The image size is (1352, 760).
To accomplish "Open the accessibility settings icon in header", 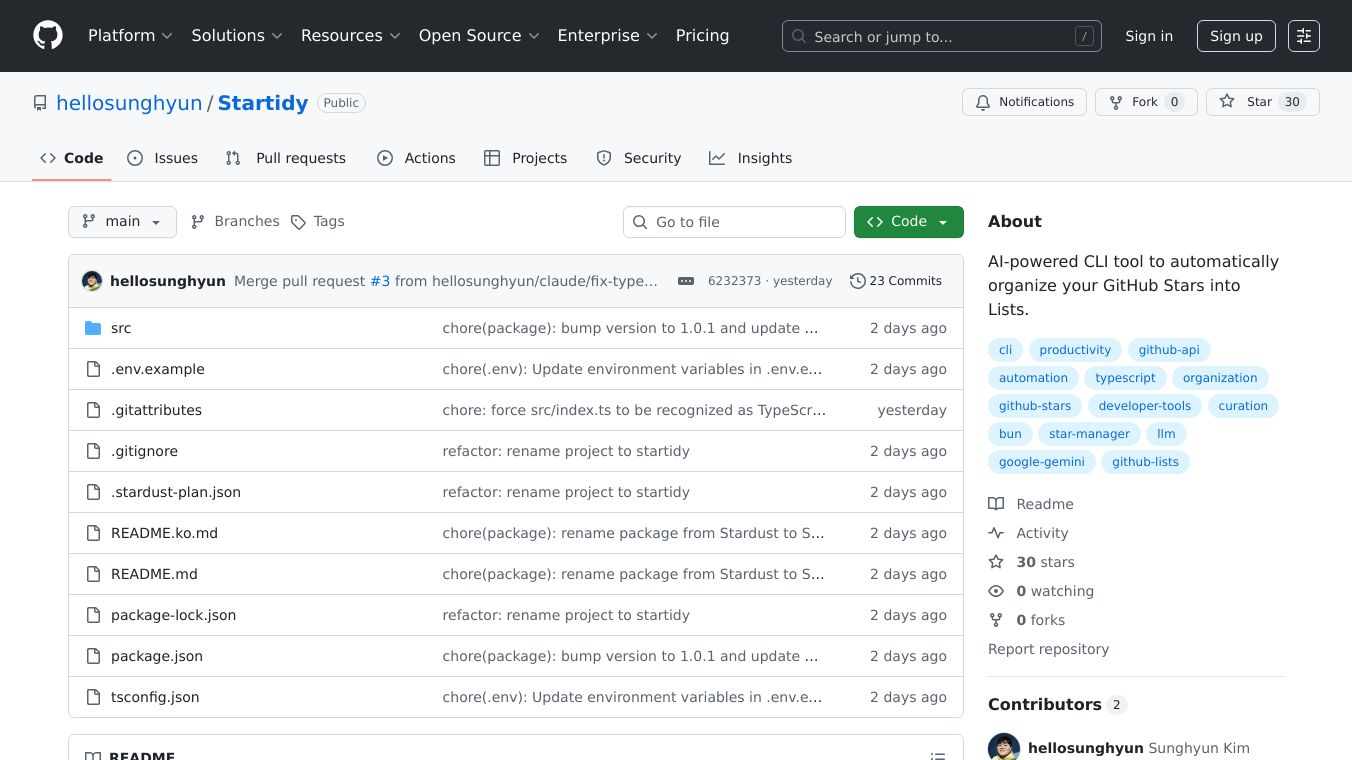I will [x=1303, y=36].
